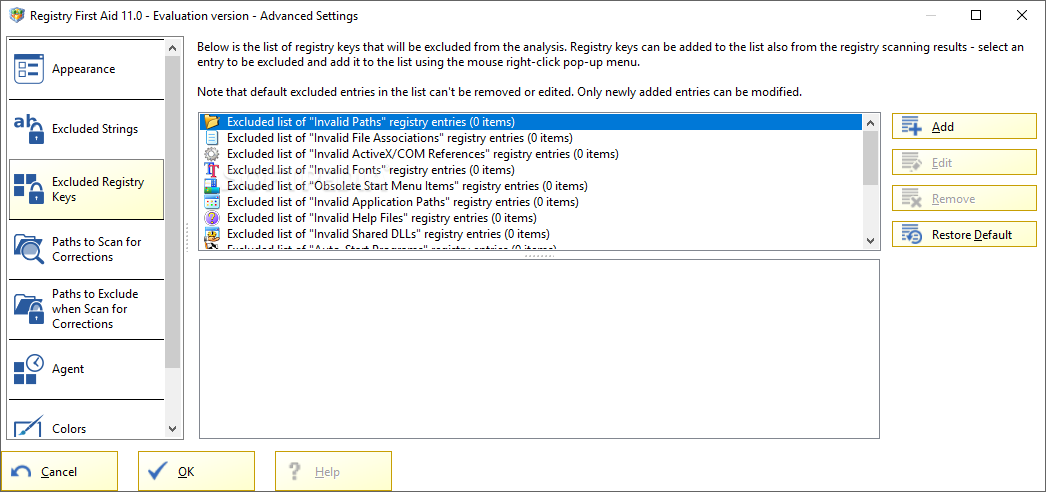Image resolution: width=1046 pixels, height=492 pixels.
Task: Select the Excluded Registry Keys page
Action: click(86, 189)
